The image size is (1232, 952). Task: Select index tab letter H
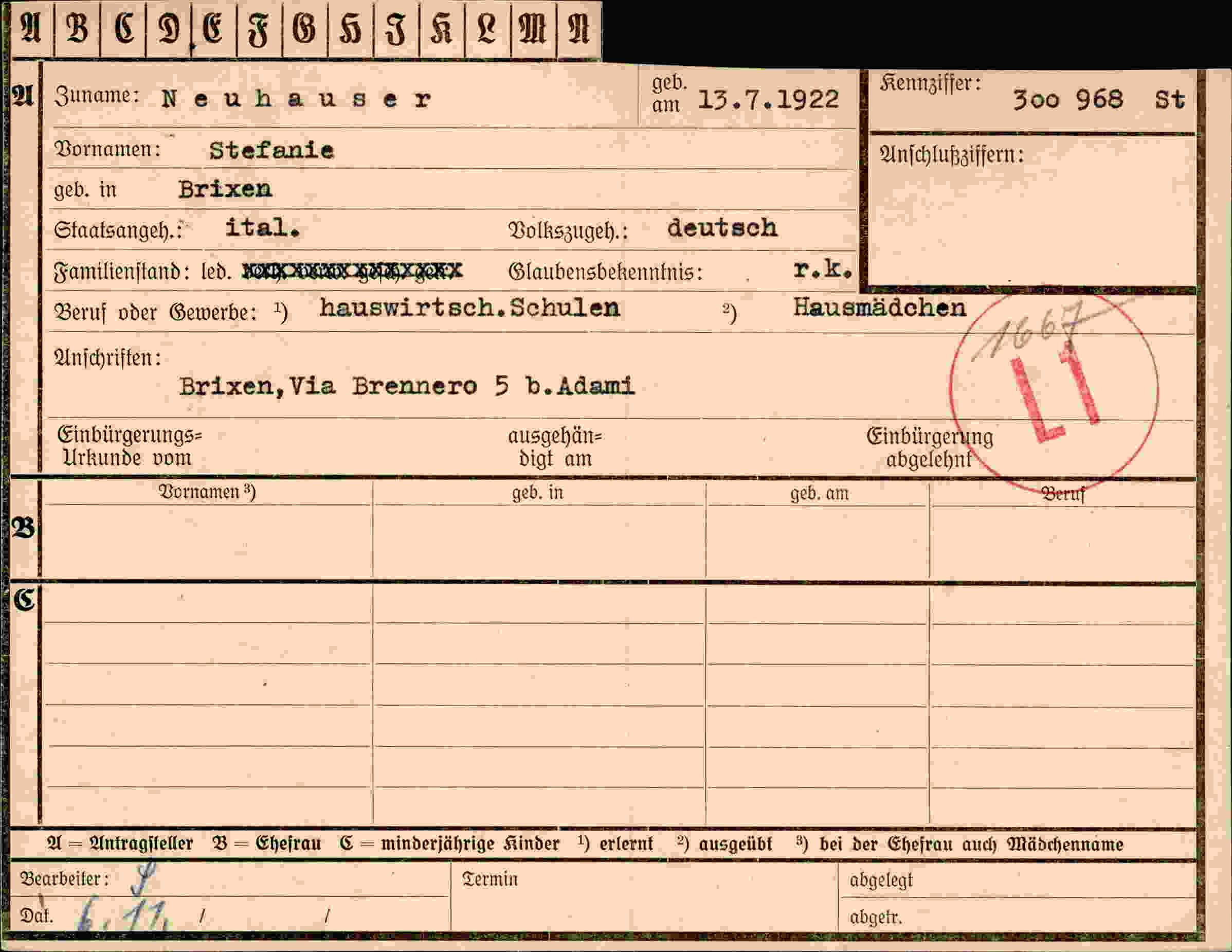[x=351, y=29]
